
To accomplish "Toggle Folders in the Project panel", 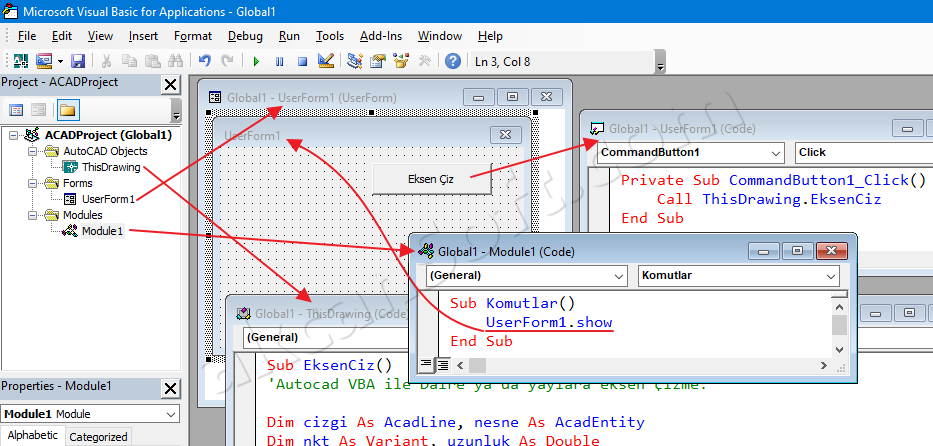I will click(68, 110).
